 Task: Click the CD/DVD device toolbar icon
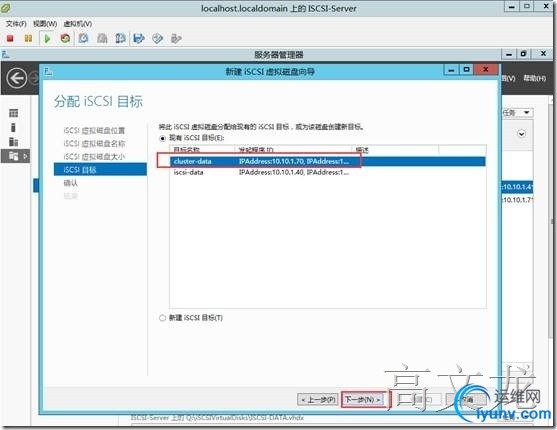point(157,38)
